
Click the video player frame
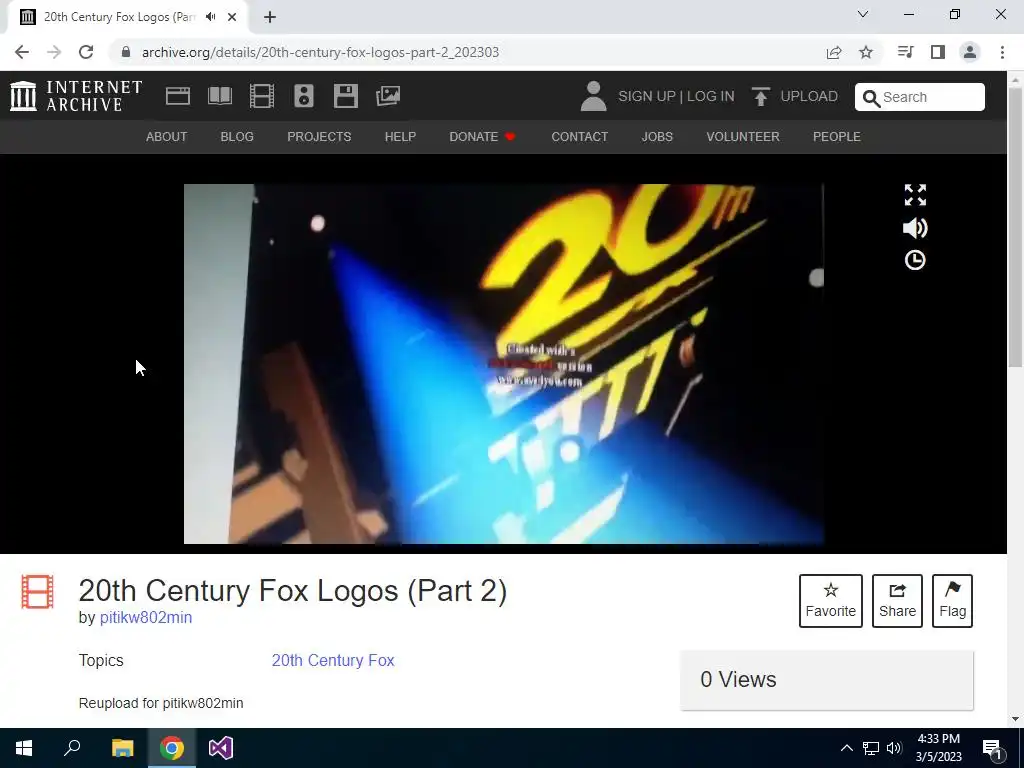(504, 364)
